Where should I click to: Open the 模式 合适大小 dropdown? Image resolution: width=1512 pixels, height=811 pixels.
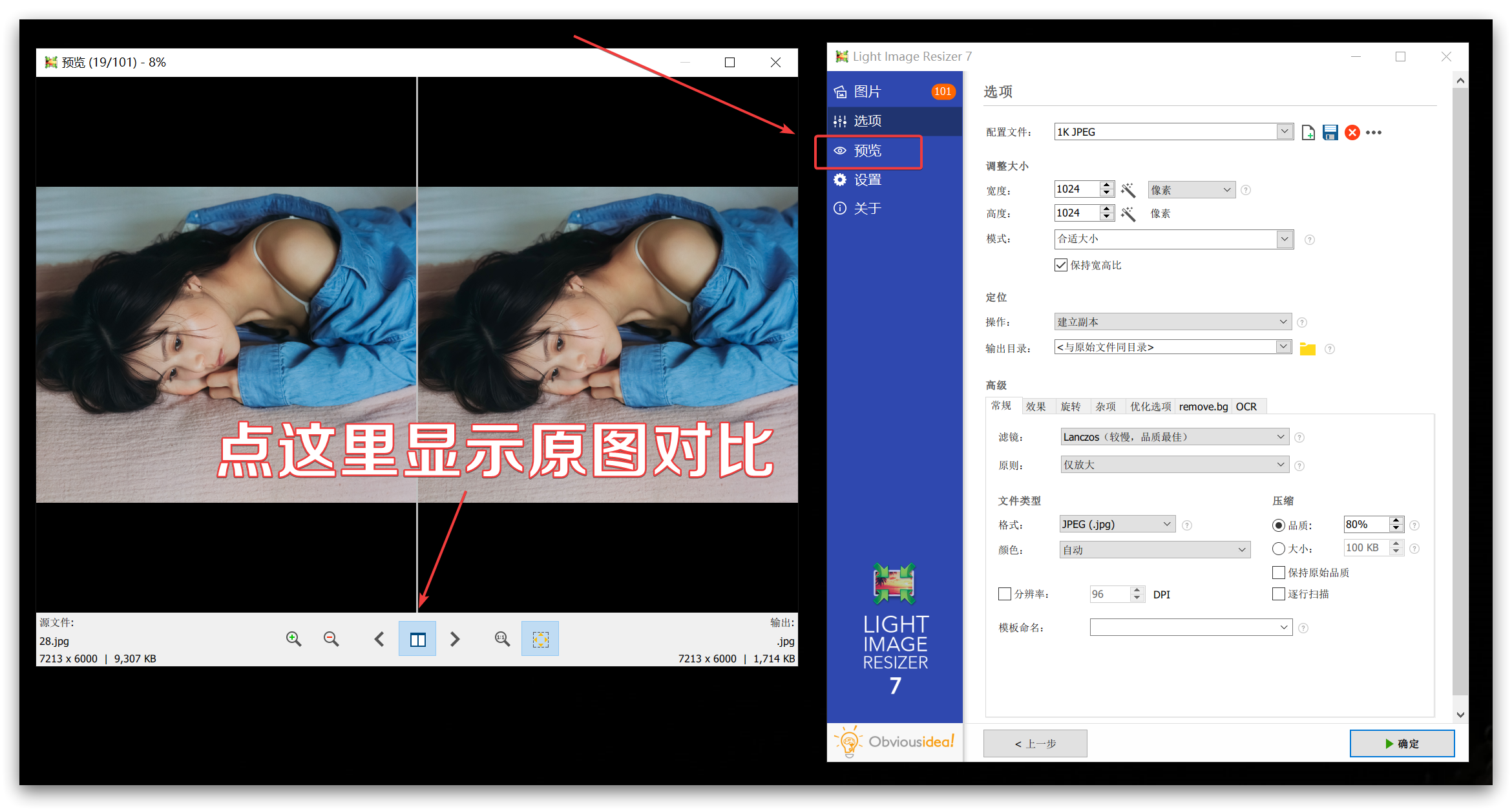(x=1284, y=239)
